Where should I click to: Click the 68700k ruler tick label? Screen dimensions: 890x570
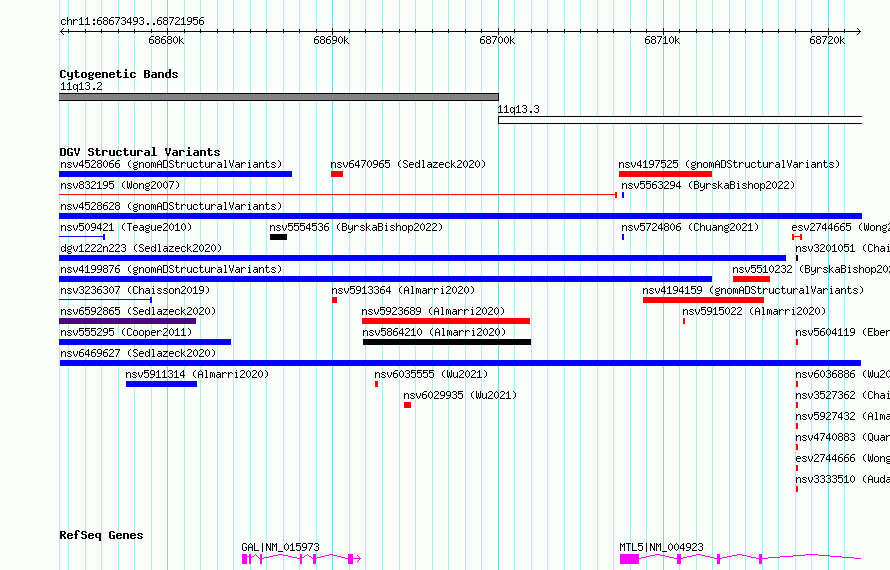497,40
